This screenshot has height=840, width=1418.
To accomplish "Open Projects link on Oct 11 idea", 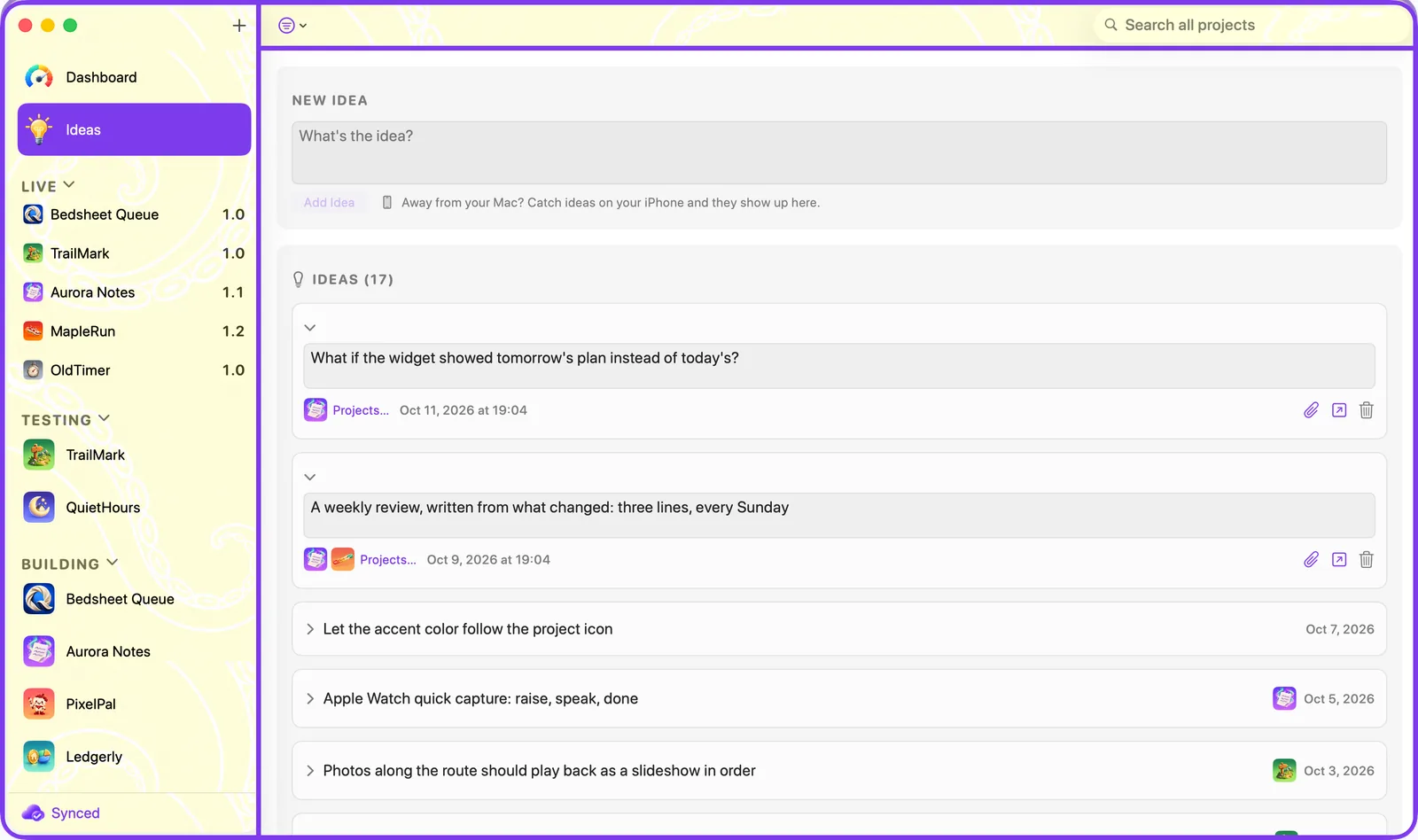I will click(361, 410).
